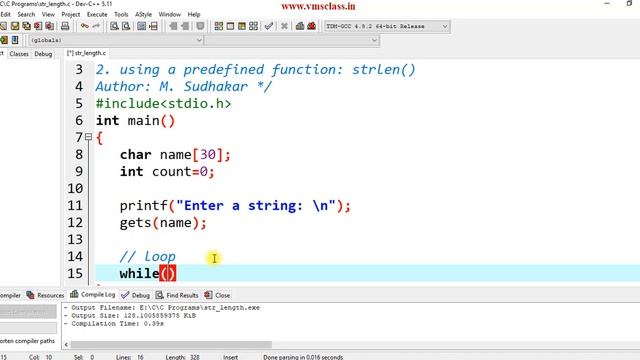Click the navigate Forward arrow icon
Screen dimensions: 640x360
tap(185, 26)
